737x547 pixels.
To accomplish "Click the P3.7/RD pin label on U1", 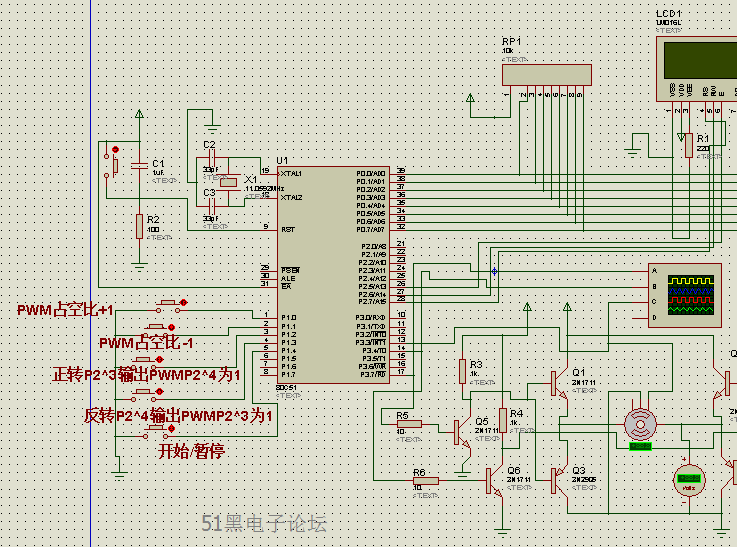I will [373, 375].
